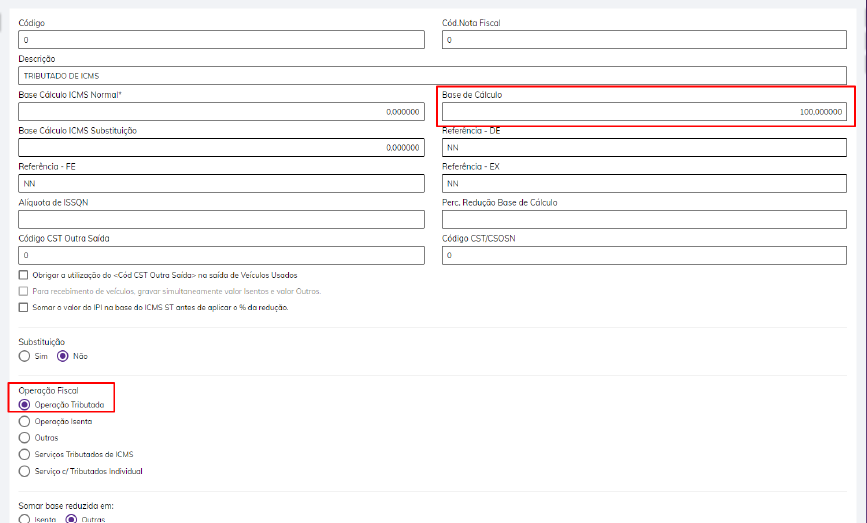Select the Código CST Outra Saída field
This screenshot has height=523, width=867.
221,256
